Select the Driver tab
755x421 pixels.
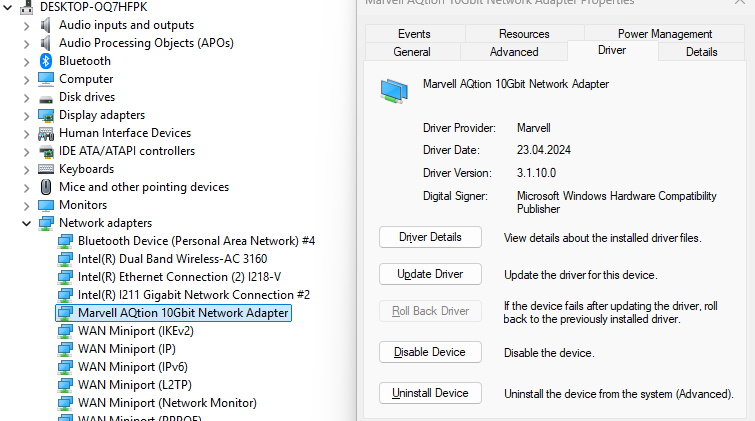[612, 50]
